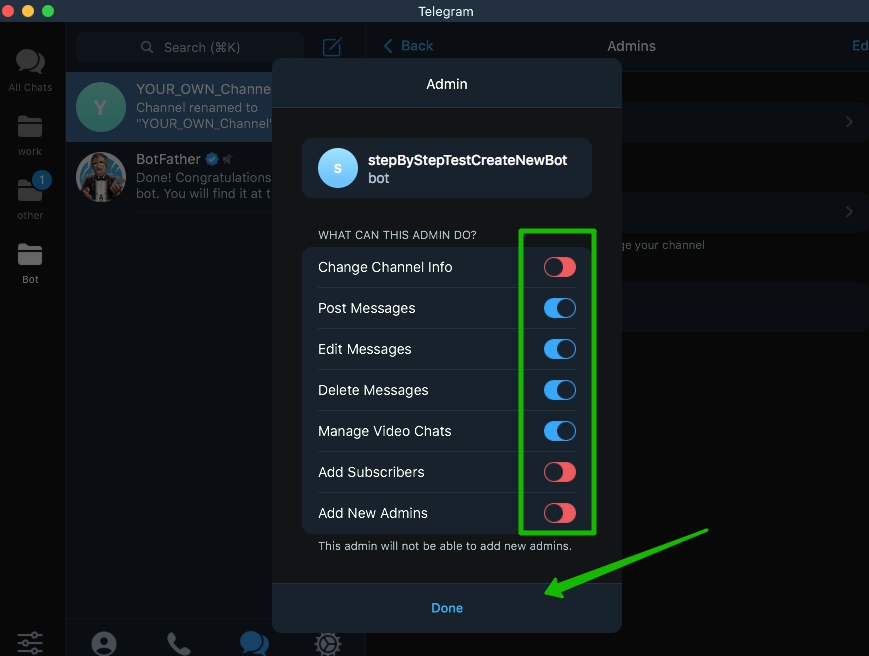This screenshot has width=869, height=656.
Task: Click the Add New Admins label
Action: [373, 513]
